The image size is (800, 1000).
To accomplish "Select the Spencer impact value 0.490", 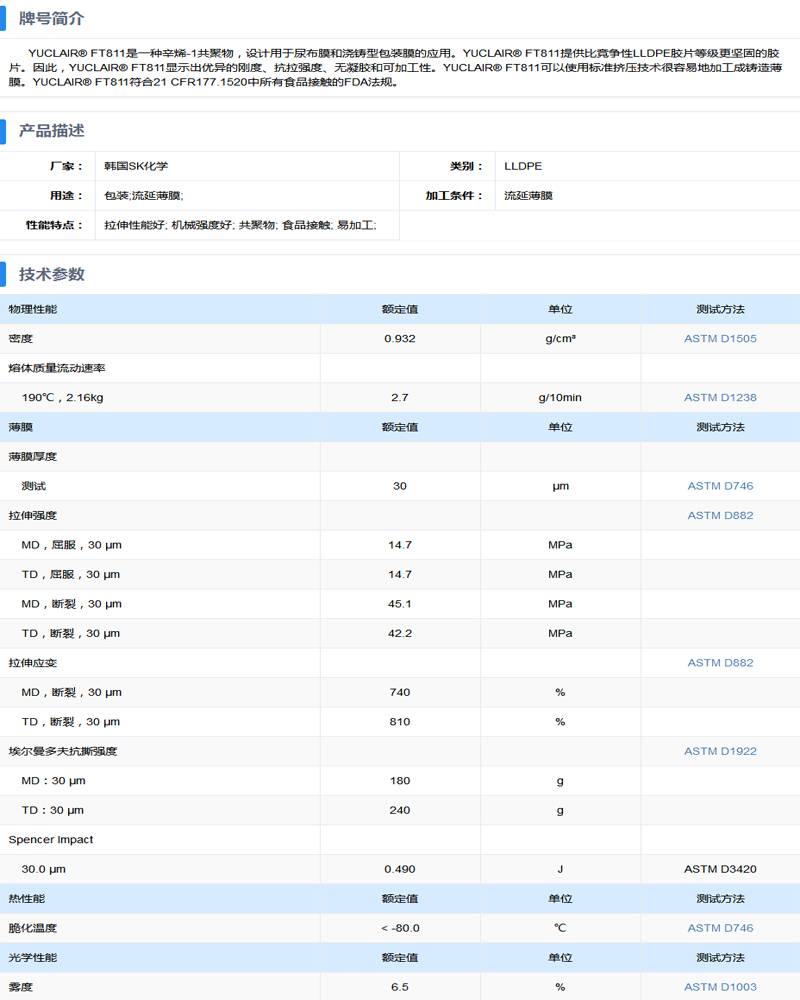I will [400, 869].
